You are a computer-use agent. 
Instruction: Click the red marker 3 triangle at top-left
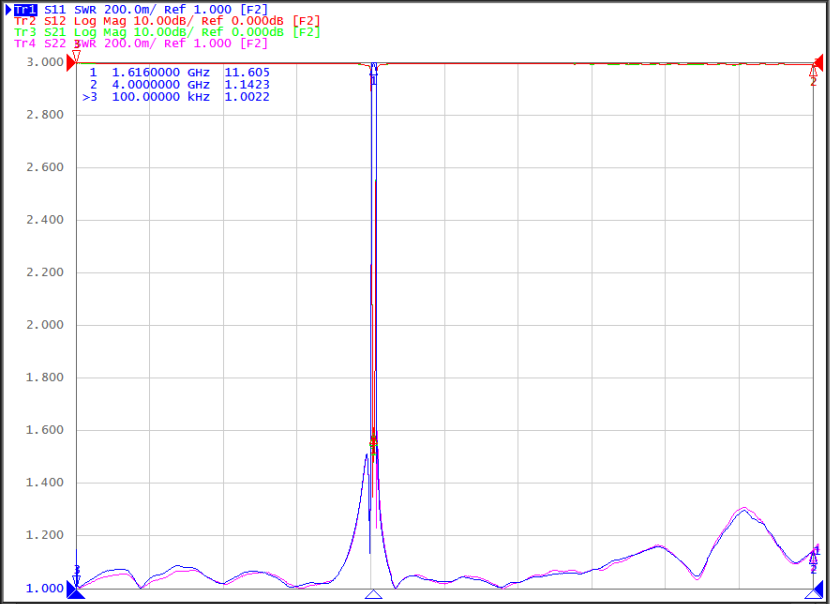(76, 56)
